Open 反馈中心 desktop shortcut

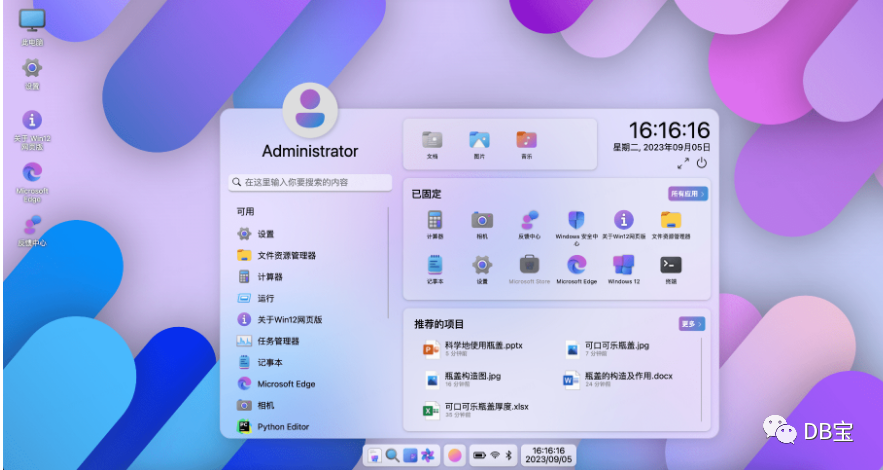[x=32, y=231]
